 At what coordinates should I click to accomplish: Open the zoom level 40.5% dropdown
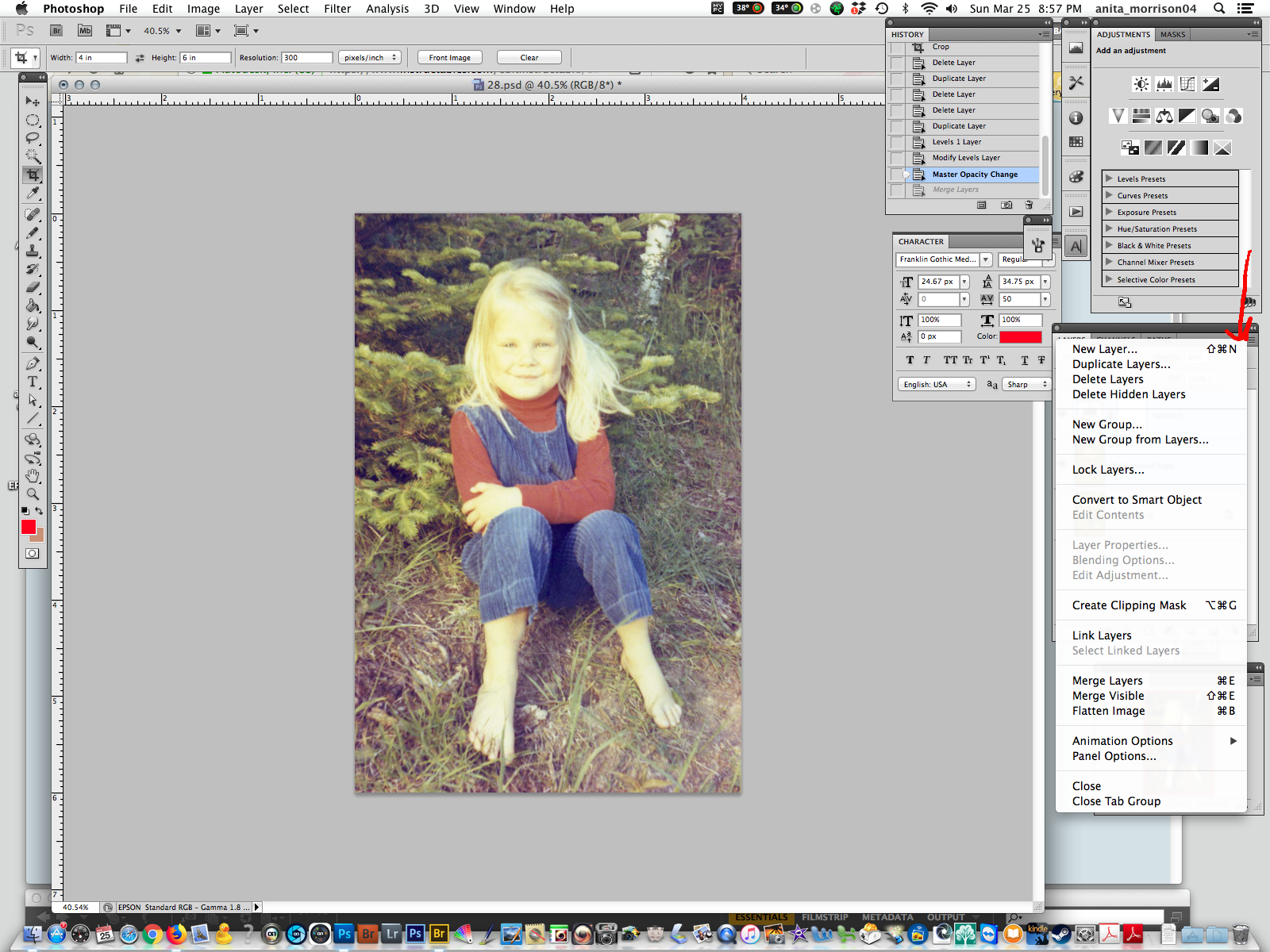(x=179, y=31)
